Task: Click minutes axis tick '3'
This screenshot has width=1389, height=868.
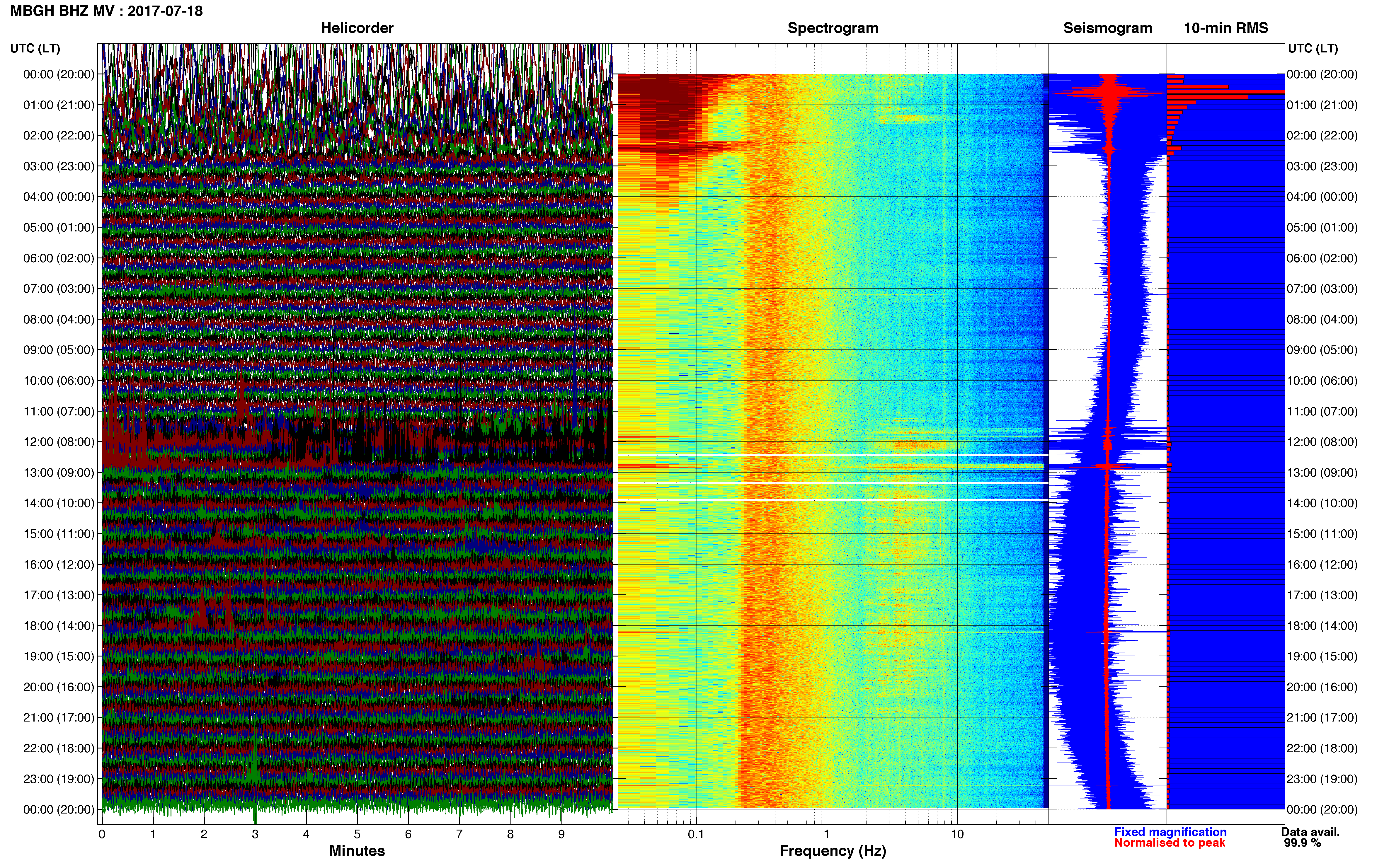Action: [x=255, y=835]
